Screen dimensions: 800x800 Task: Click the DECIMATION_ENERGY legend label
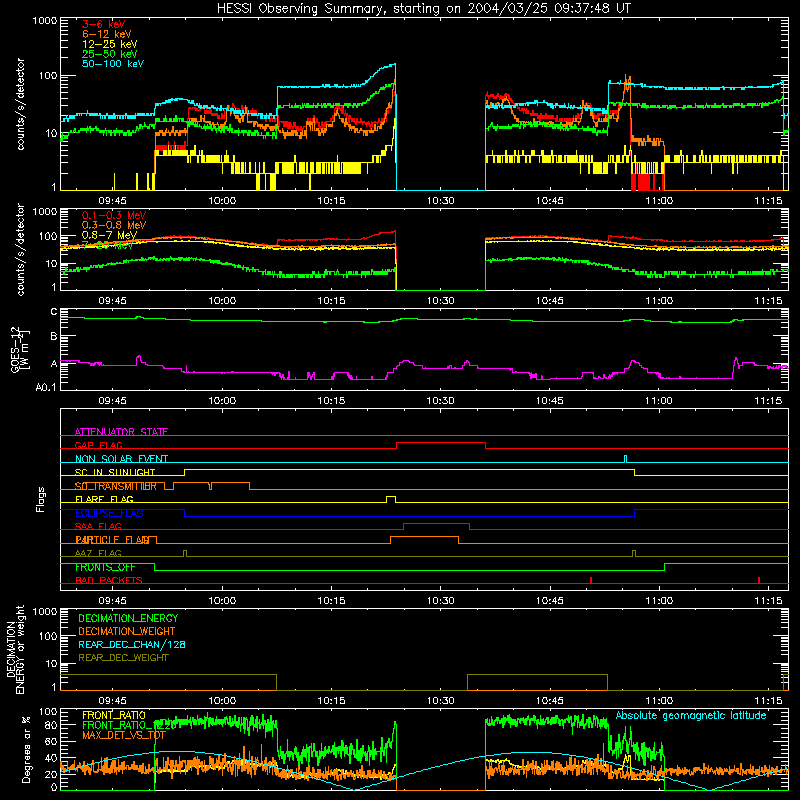(x=128, y=618)
